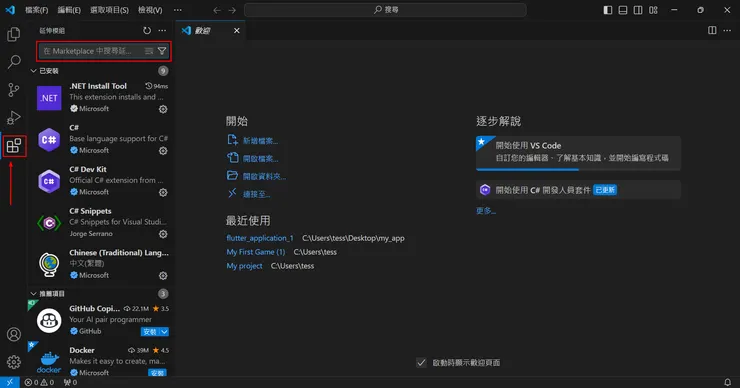Show more menu bar items

pos(177,10)
